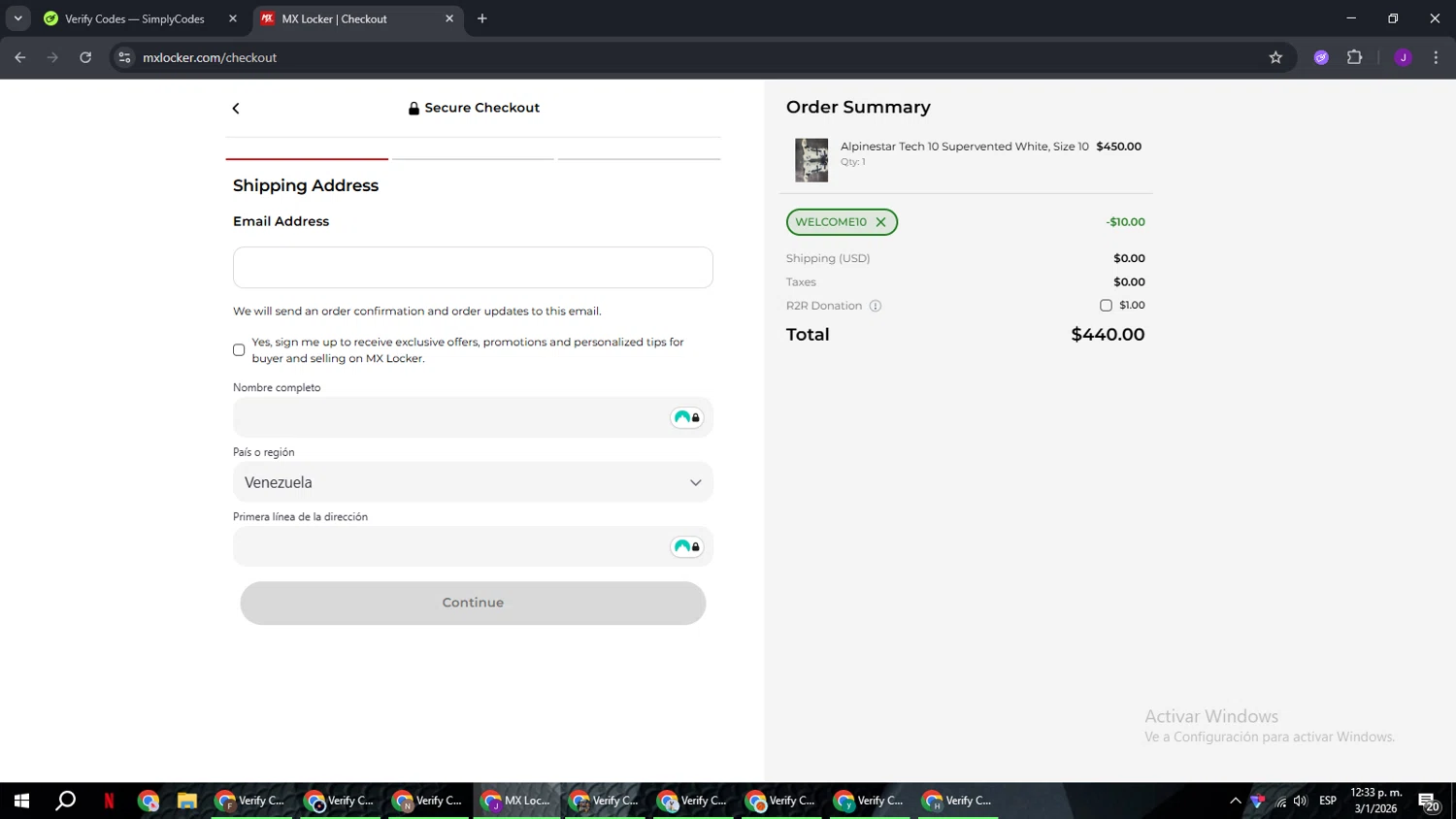Open the Extensions puzzle menu
This screenshot has width=1456, height=819.
tap(1355, 58)
